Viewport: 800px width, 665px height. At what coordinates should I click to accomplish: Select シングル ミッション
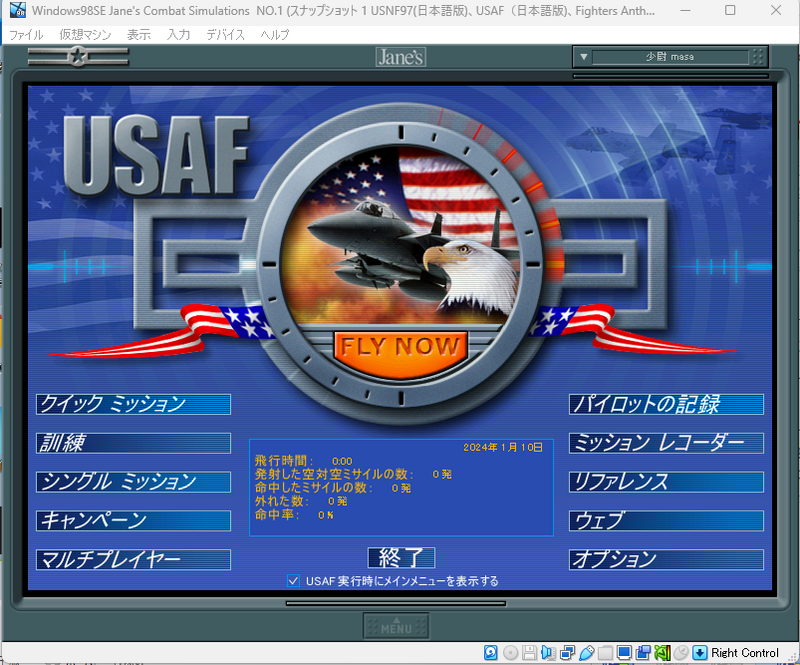tap(133, 482)
